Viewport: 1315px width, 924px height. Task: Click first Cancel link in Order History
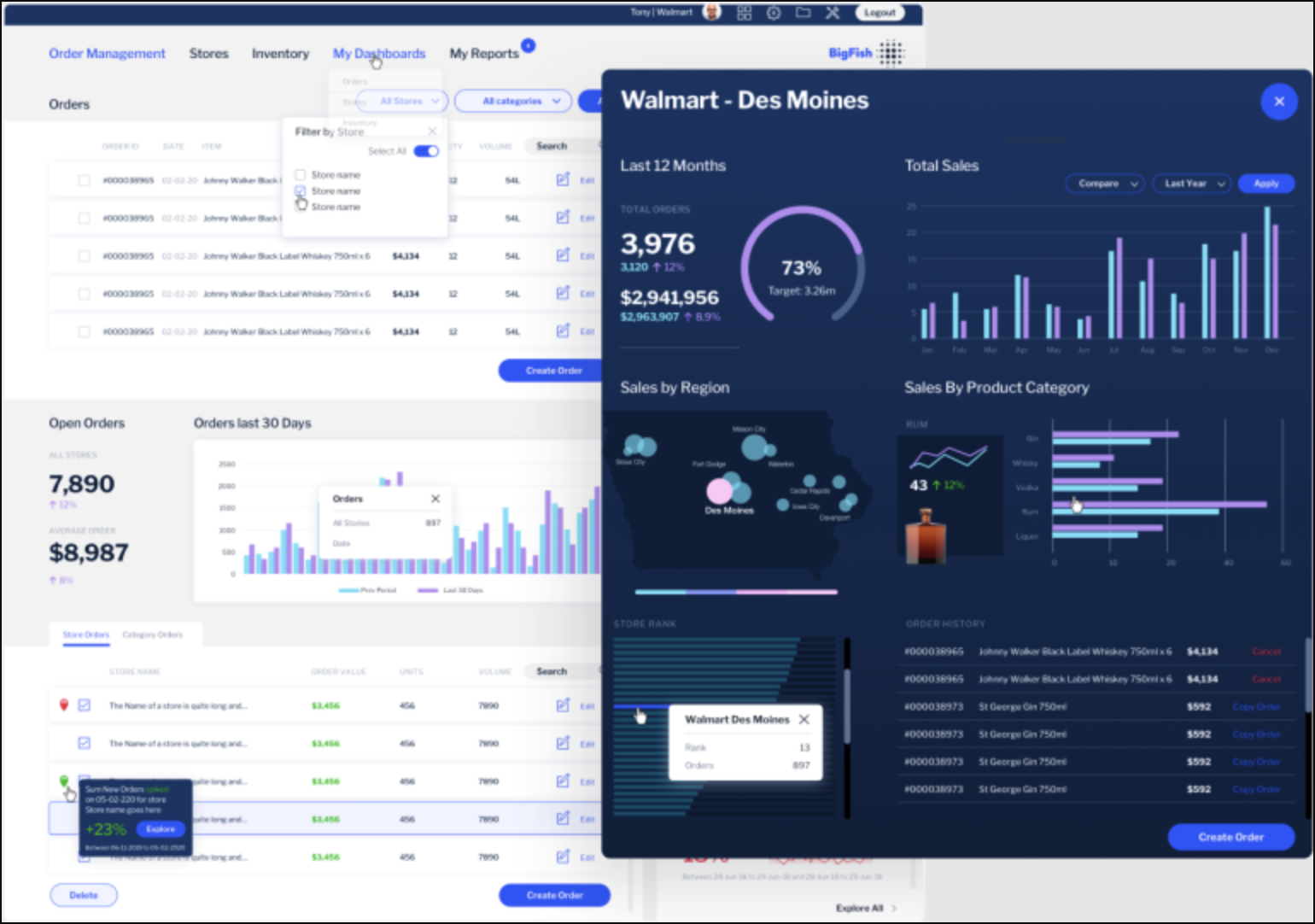(x=1266, y=652)
